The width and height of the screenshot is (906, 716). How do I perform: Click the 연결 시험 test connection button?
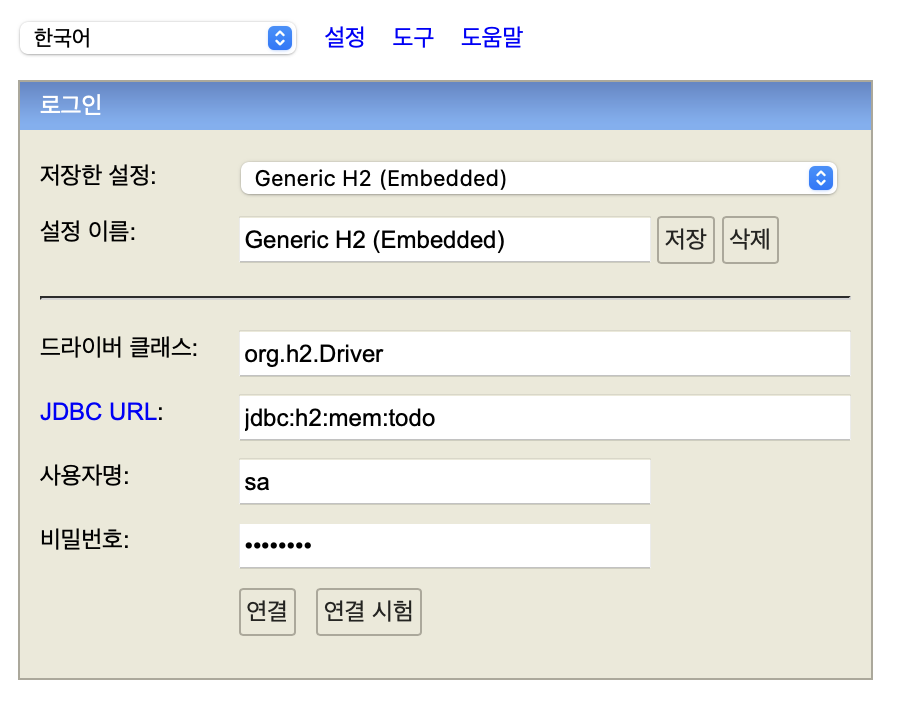tap(369, 612)
